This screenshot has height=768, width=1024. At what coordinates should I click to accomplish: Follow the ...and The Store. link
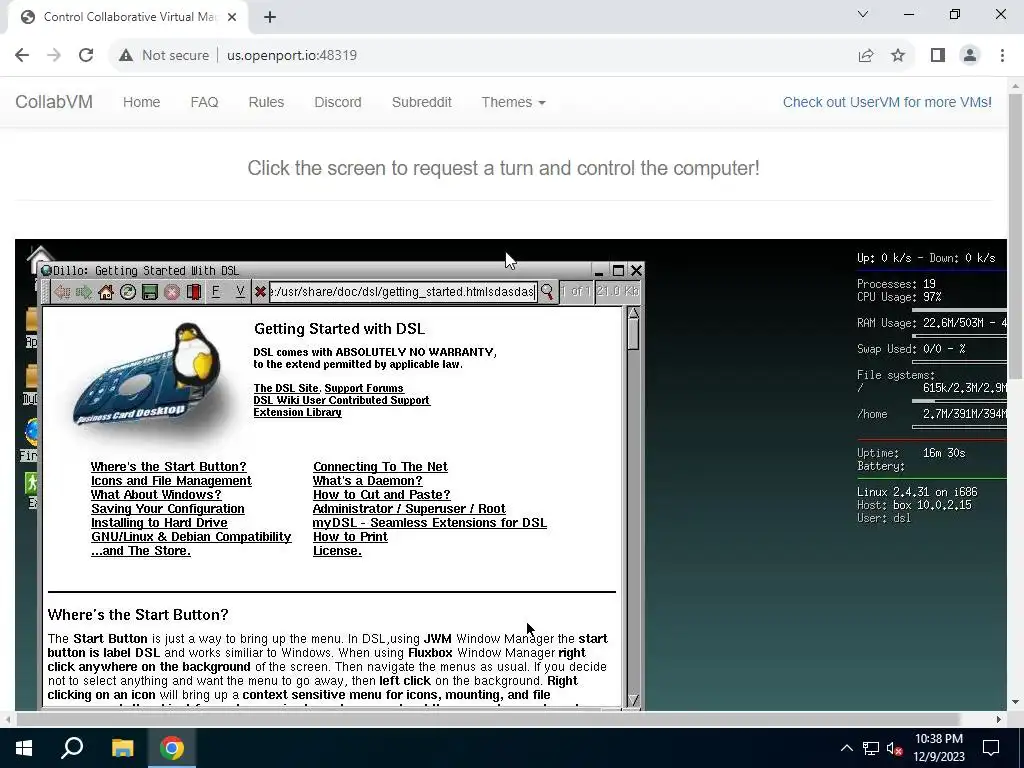141,551
